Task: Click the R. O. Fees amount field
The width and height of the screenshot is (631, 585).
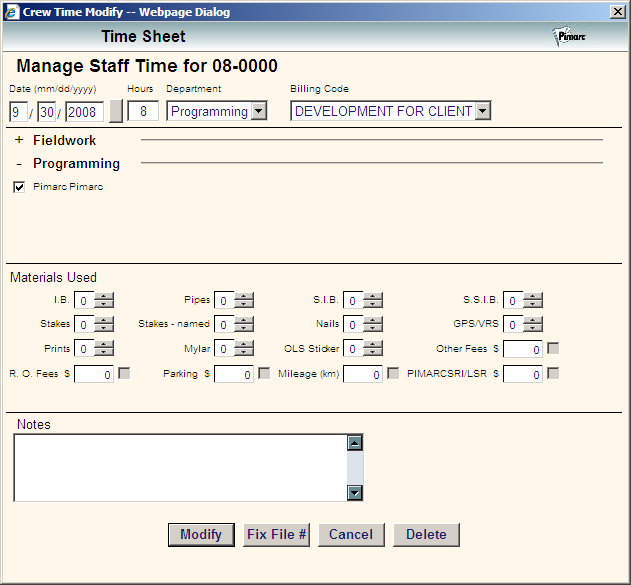Action: 94,374
